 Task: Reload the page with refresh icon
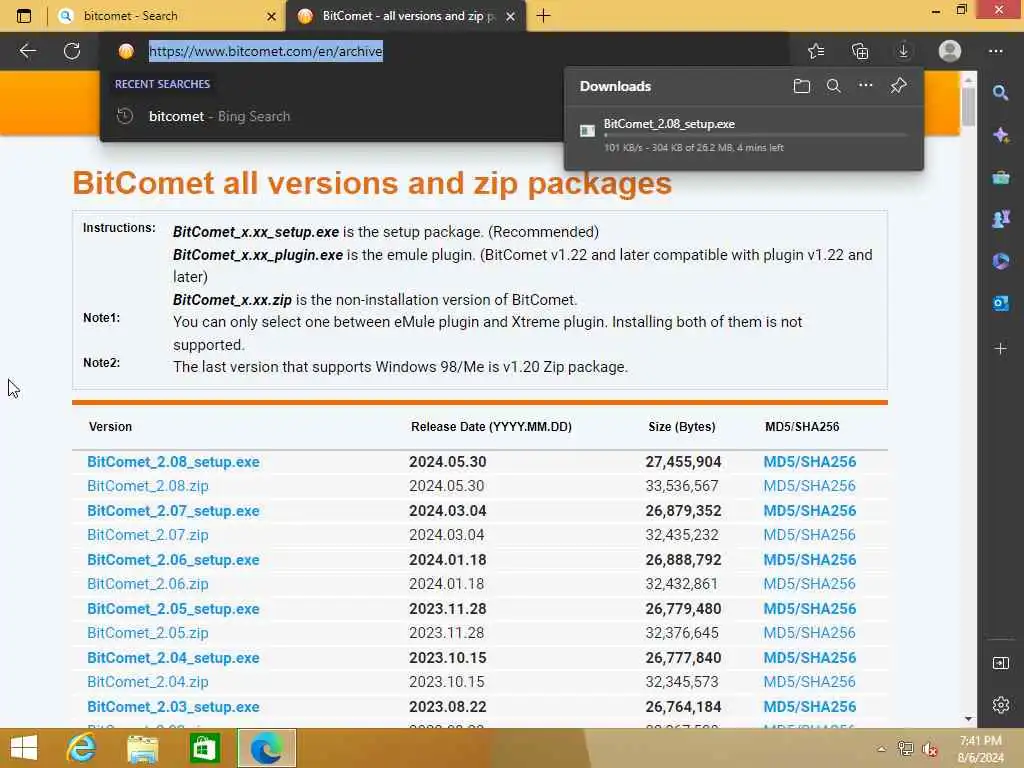[72, 51]
